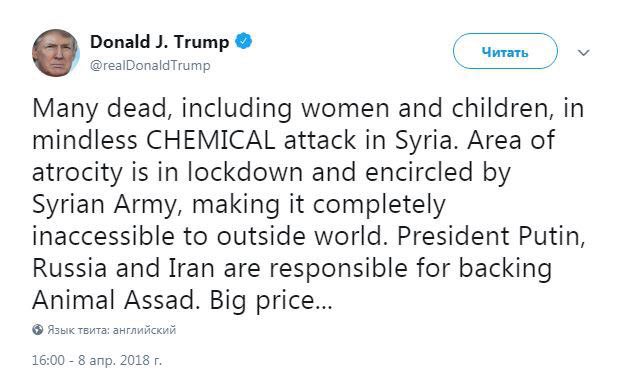624x379 pixels.
Task: Click the first line starting Many dead
Action: (308, 108)
